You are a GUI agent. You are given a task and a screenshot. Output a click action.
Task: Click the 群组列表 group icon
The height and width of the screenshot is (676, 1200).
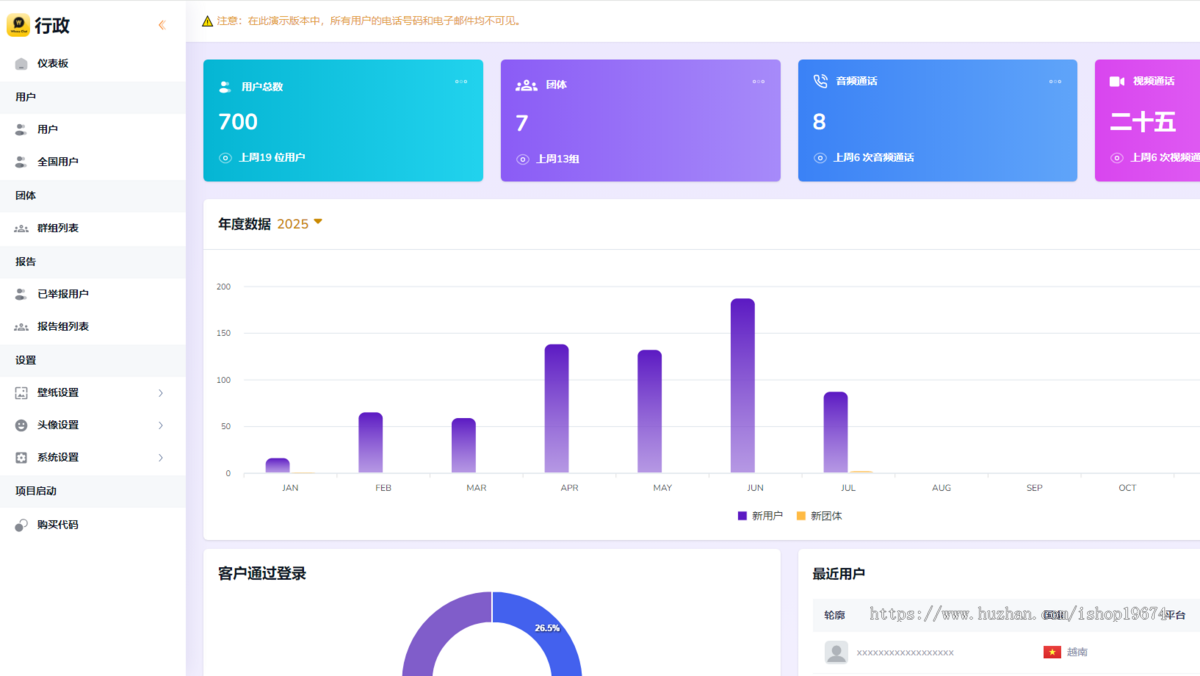[21, 228]
